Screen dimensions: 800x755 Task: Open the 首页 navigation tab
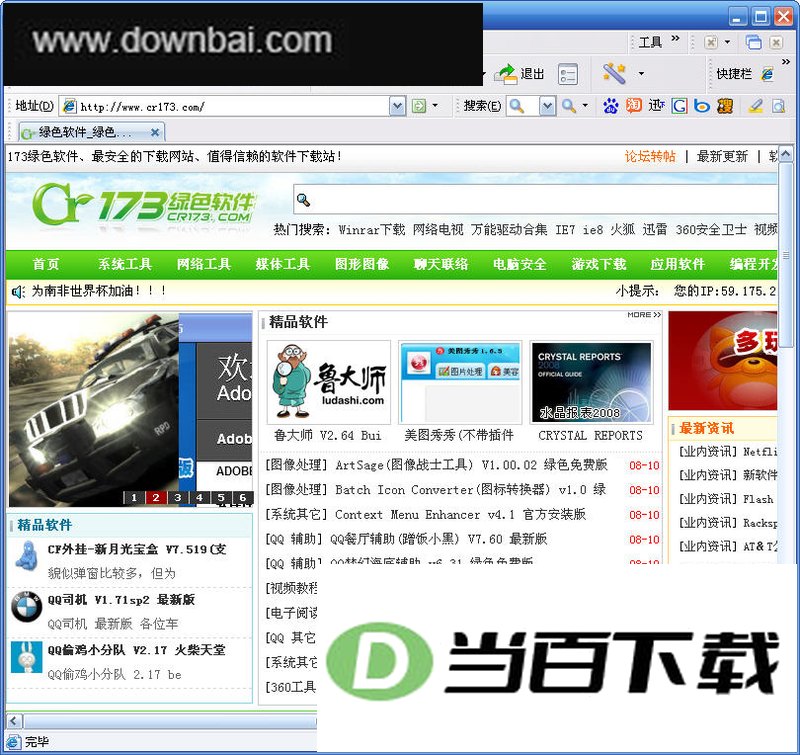click(x=46, y=264)
